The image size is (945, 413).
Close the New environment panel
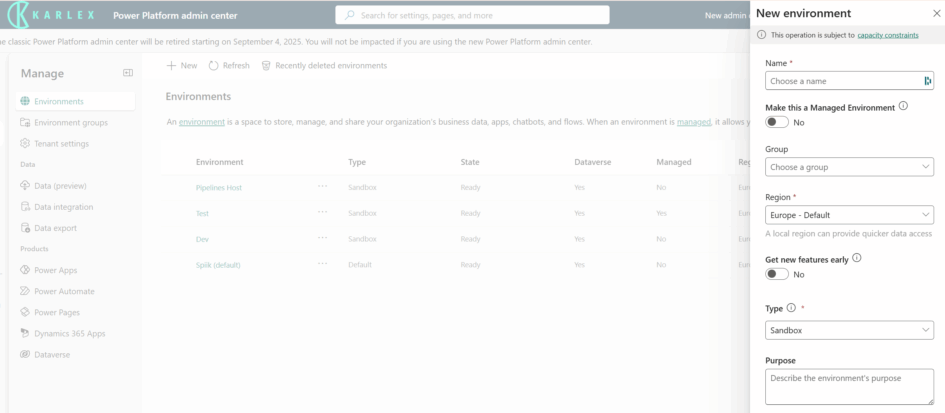pos(936,13)
